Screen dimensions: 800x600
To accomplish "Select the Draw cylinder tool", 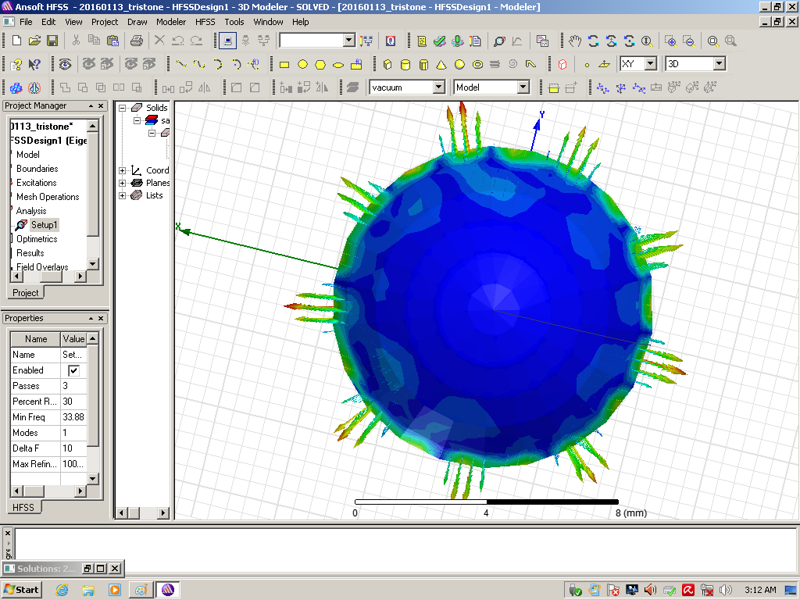I will pos(405,64).
